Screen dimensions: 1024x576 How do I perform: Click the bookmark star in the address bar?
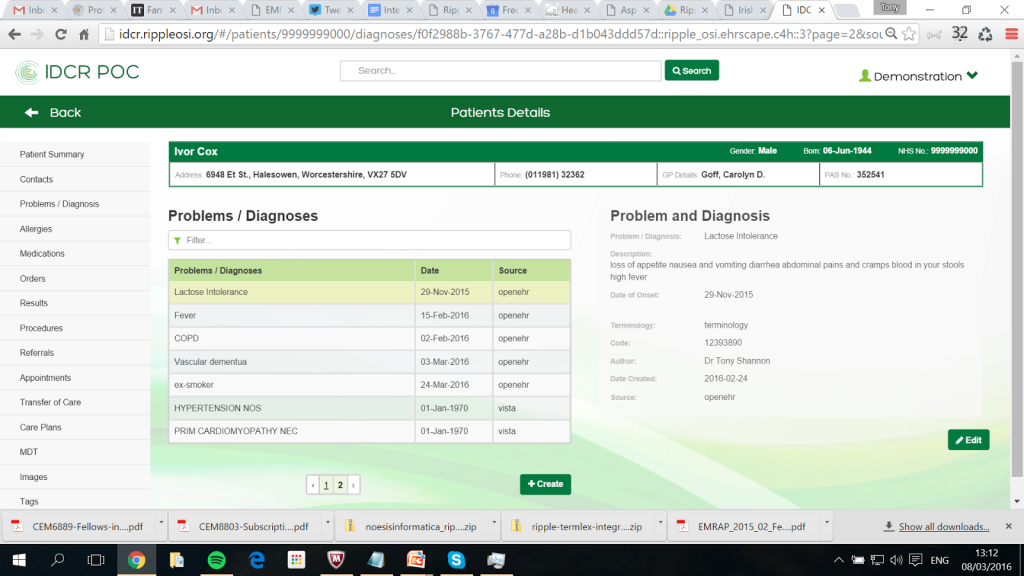(x=908, y=33)
